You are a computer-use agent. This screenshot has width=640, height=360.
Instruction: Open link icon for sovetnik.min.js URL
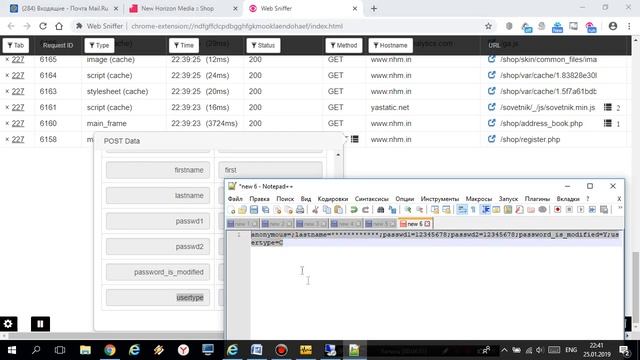[491, 107]
